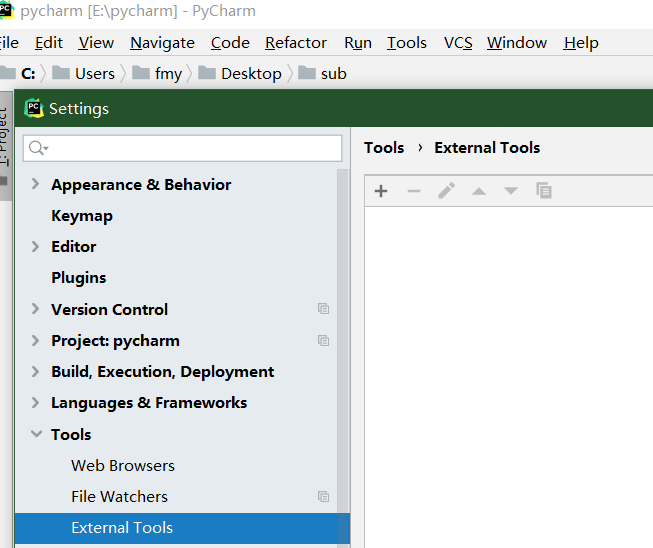The height and width of the screenshot is (548, 653).
Task: Select Version Control label
Action: pos(110,309)
